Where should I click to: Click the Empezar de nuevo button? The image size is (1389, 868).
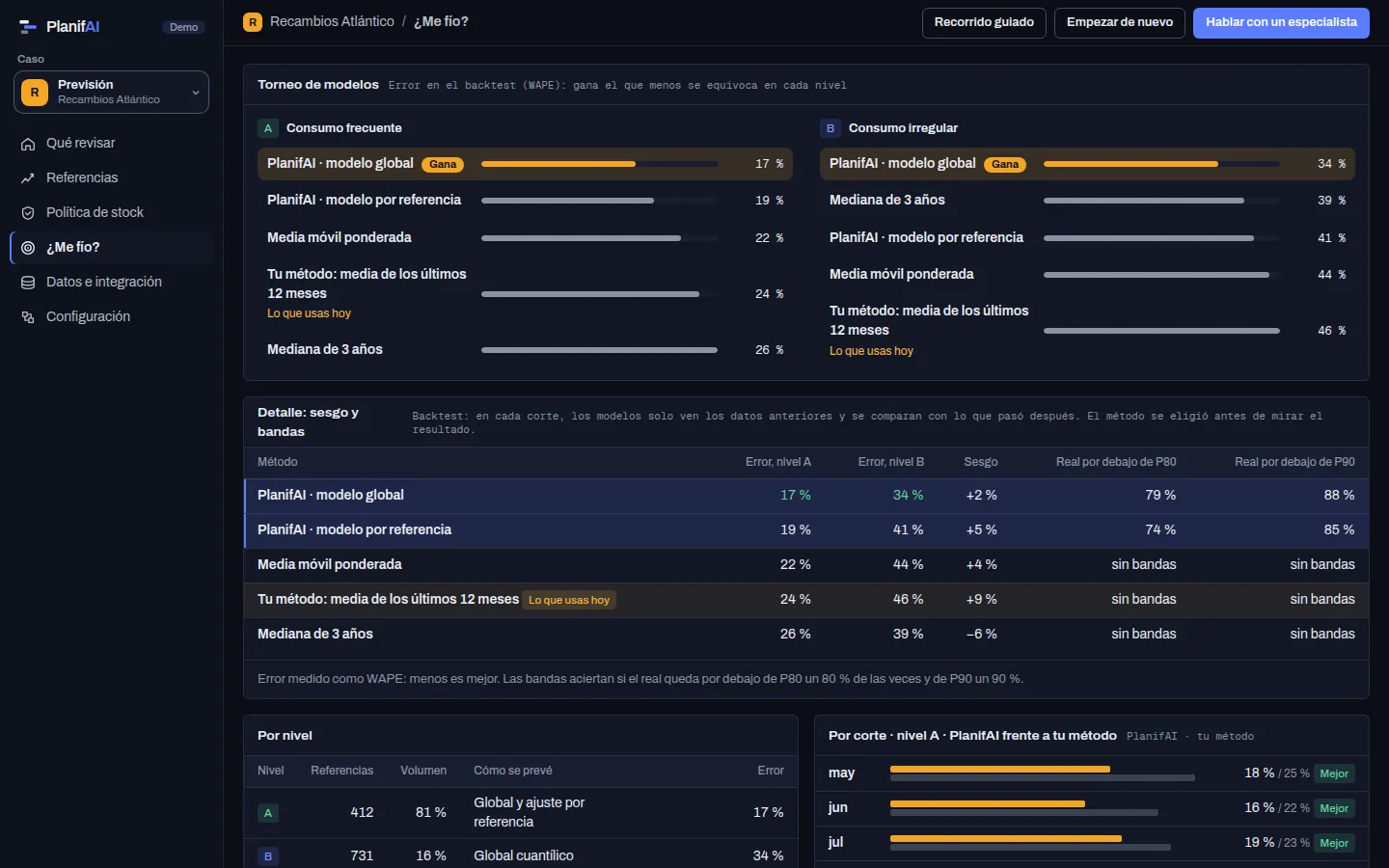1120,23
